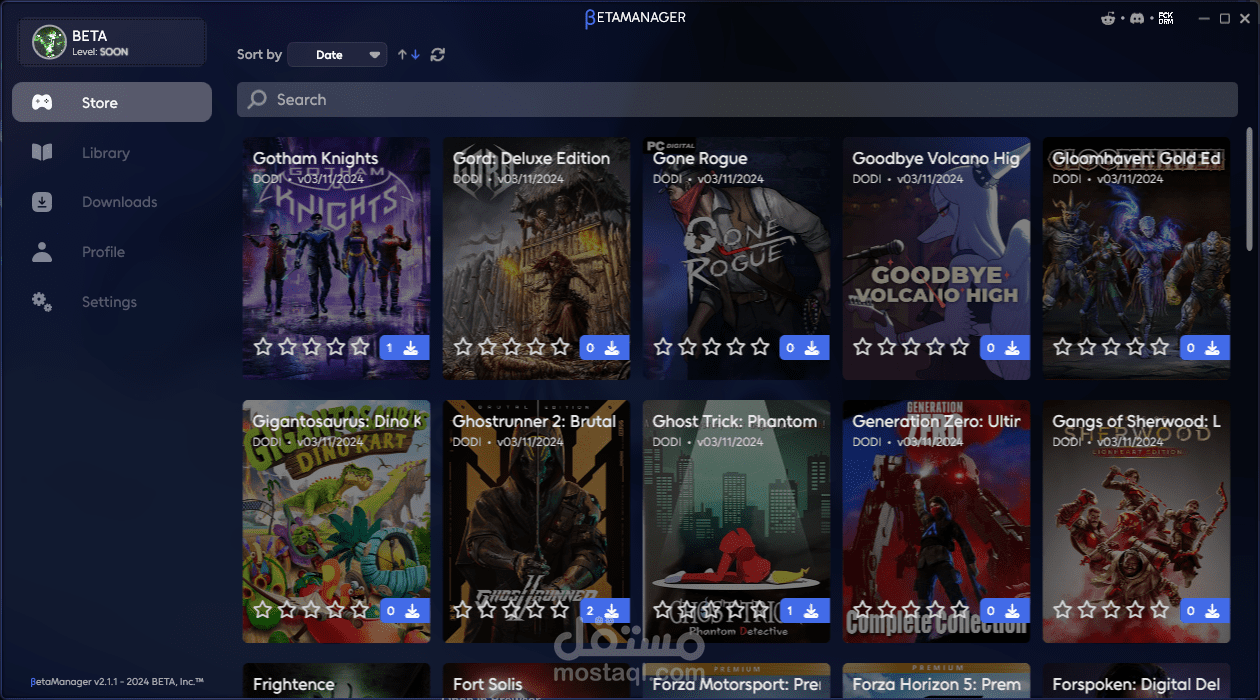The width and height of the screenshot is (1260, 700).
Task: Click the Gangs of Sherwood title text
Action: click(x=1136, y=422)
